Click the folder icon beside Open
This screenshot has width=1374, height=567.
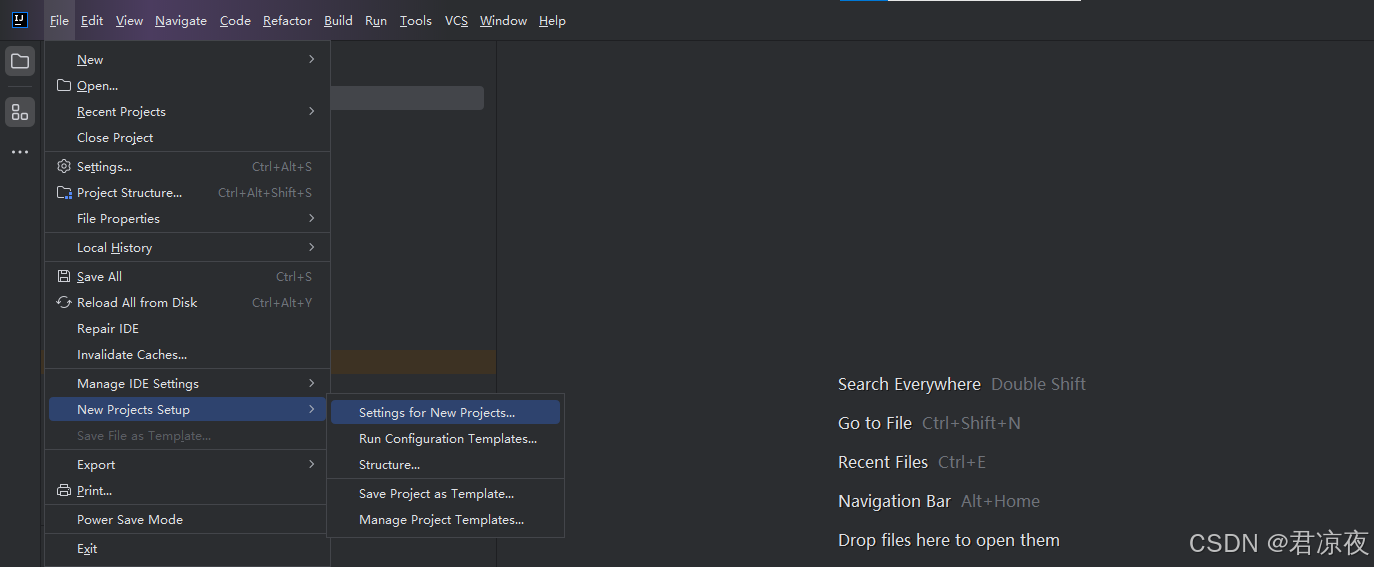coord(64,85)
